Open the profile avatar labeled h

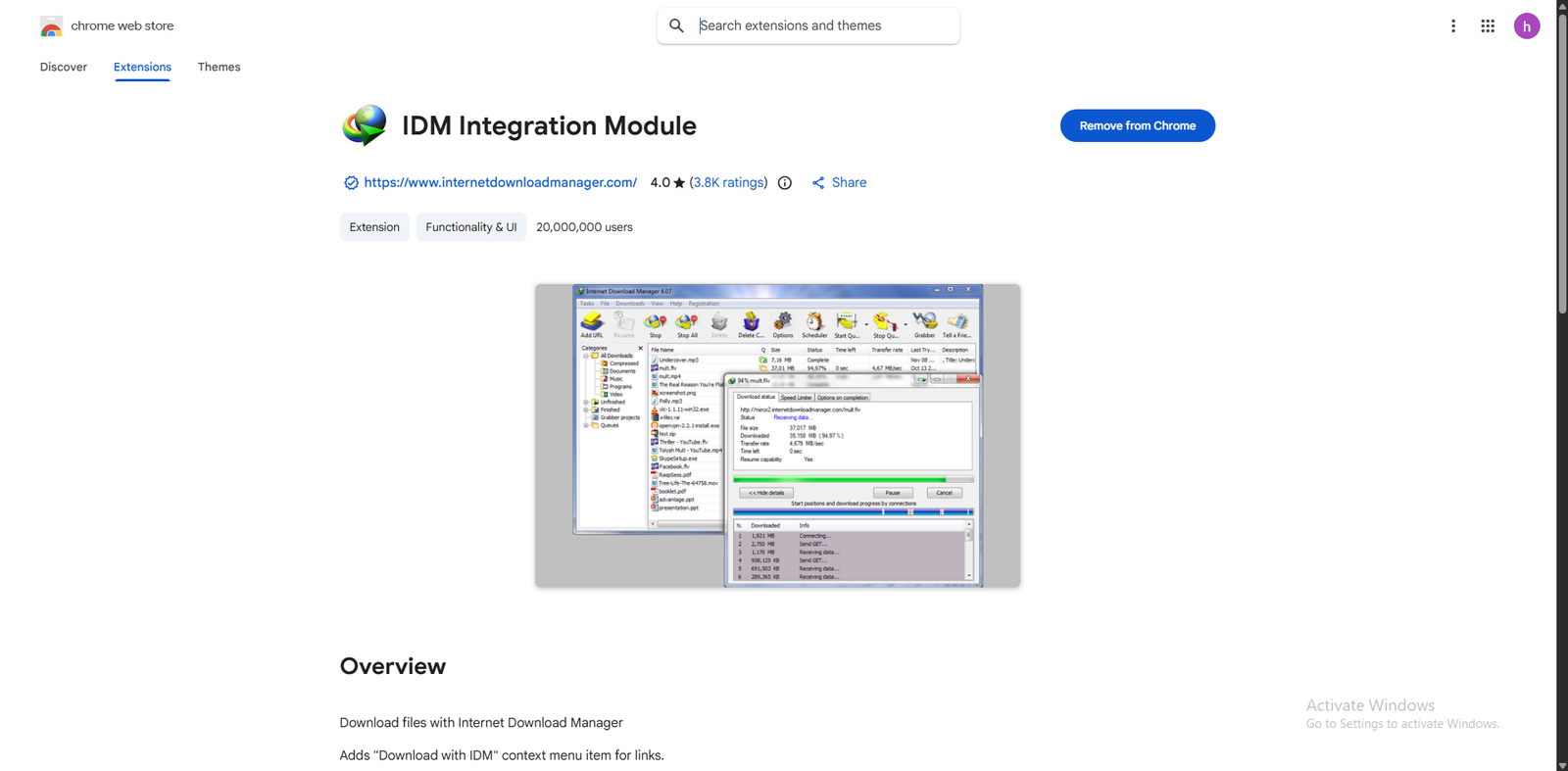pos(1527,26)
